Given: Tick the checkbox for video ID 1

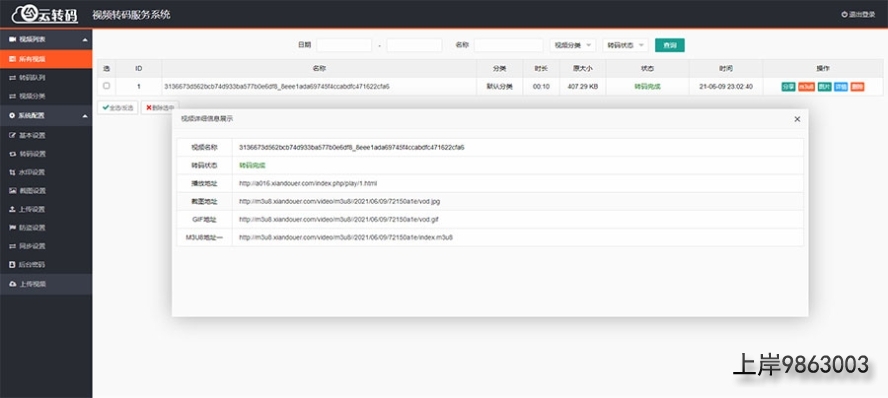Looking at the screenshot, I should [106, 86].
